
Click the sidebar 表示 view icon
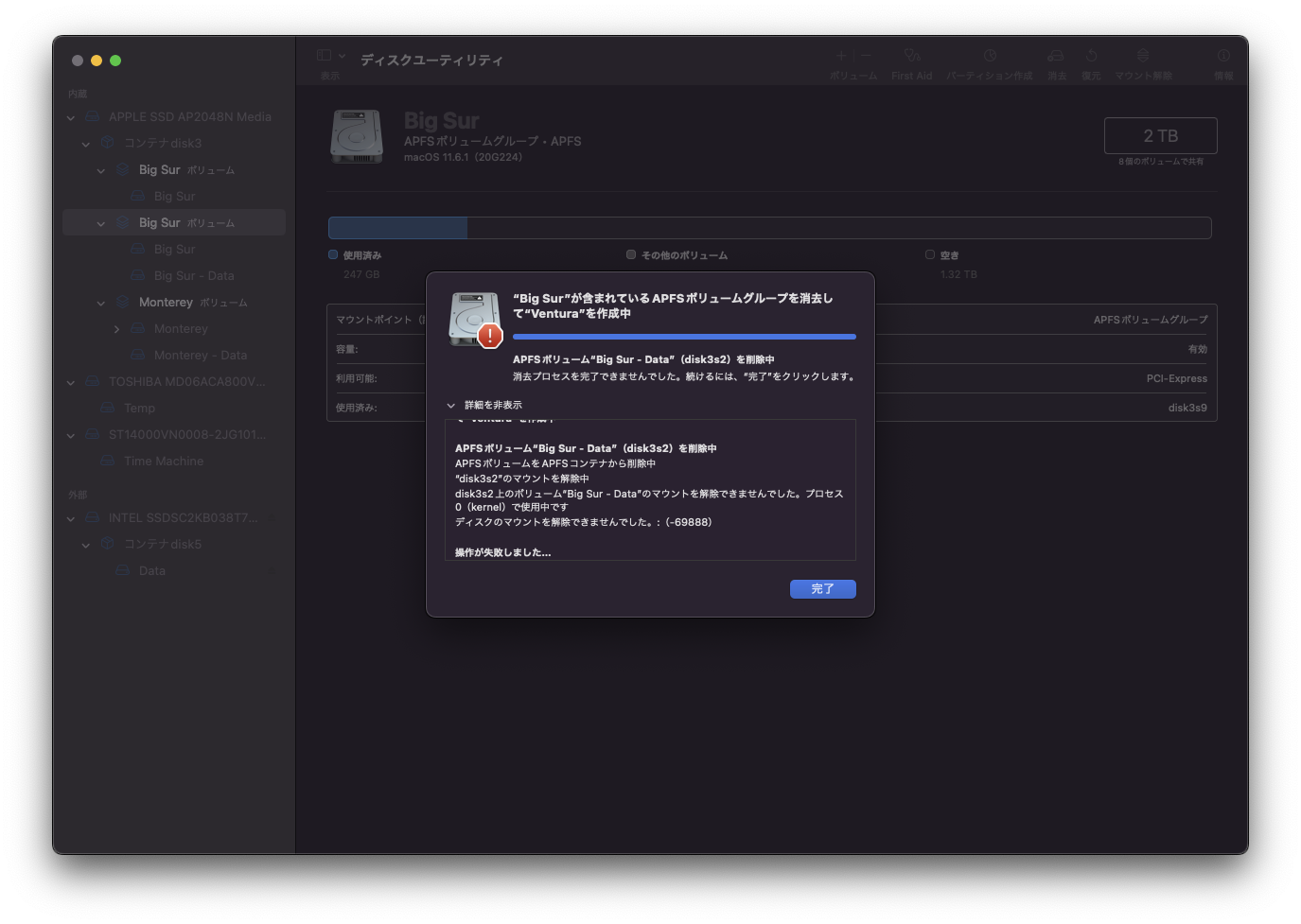[x=324, y=56]
